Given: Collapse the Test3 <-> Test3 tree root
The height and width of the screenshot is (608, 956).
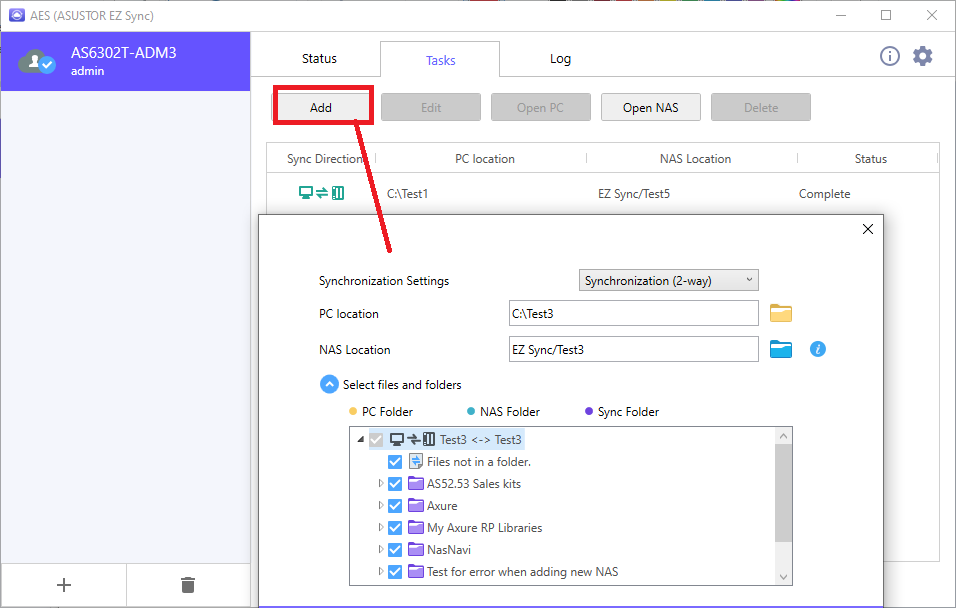Looking at the screenshot, I should (x=360, y=439).
